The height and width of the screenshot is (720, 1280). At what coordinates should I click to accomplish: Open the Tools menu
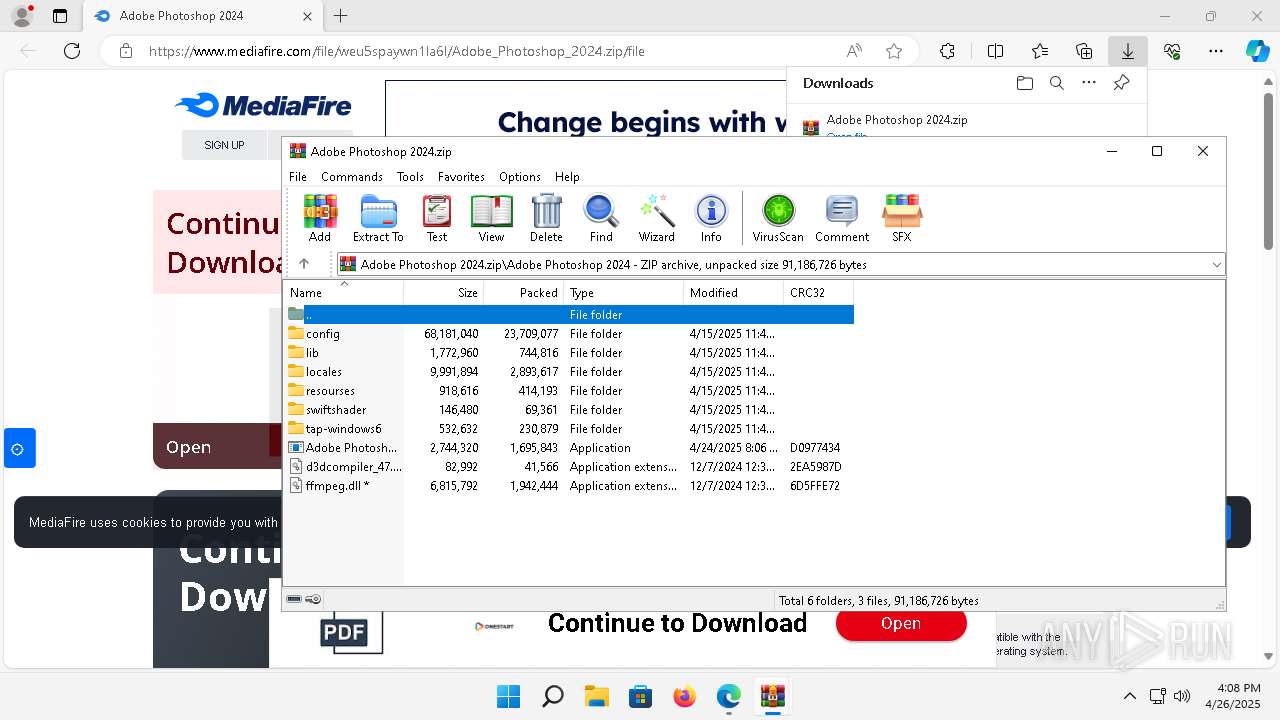pyautogui.click(x=410, y=176)
